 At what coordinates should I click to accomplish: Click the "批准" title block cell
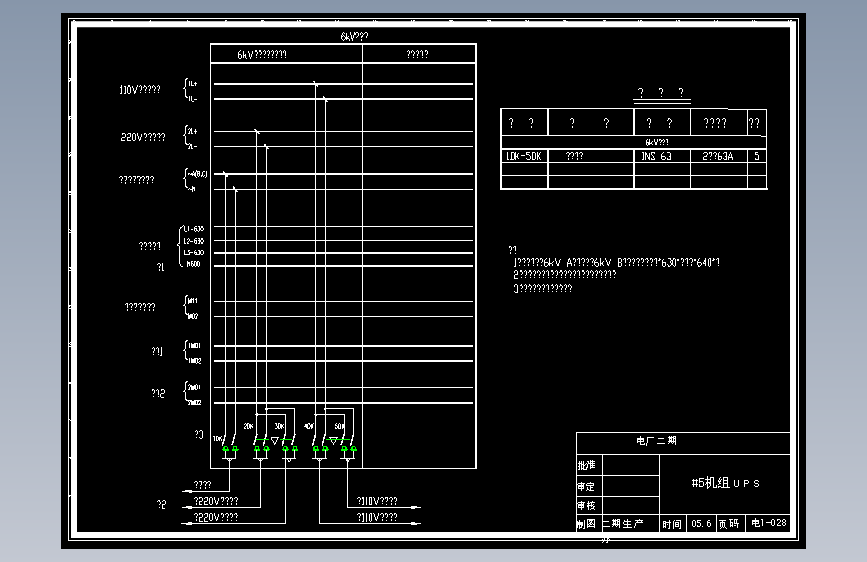(x=587, y=465)
